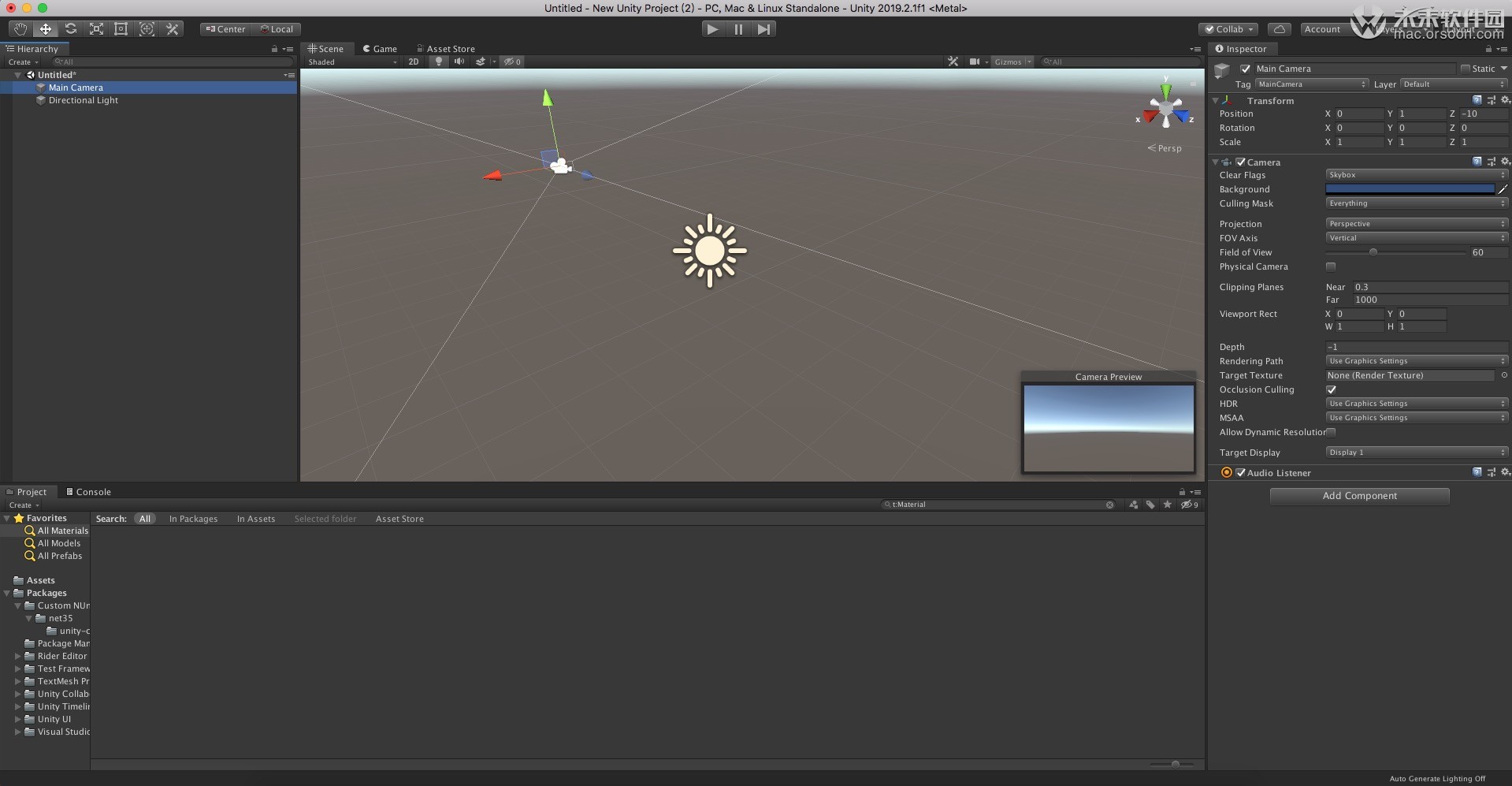This screenshot has height=786, width=1512.
Task: Select the Scale tool
Action: click(x=96, y=28)
